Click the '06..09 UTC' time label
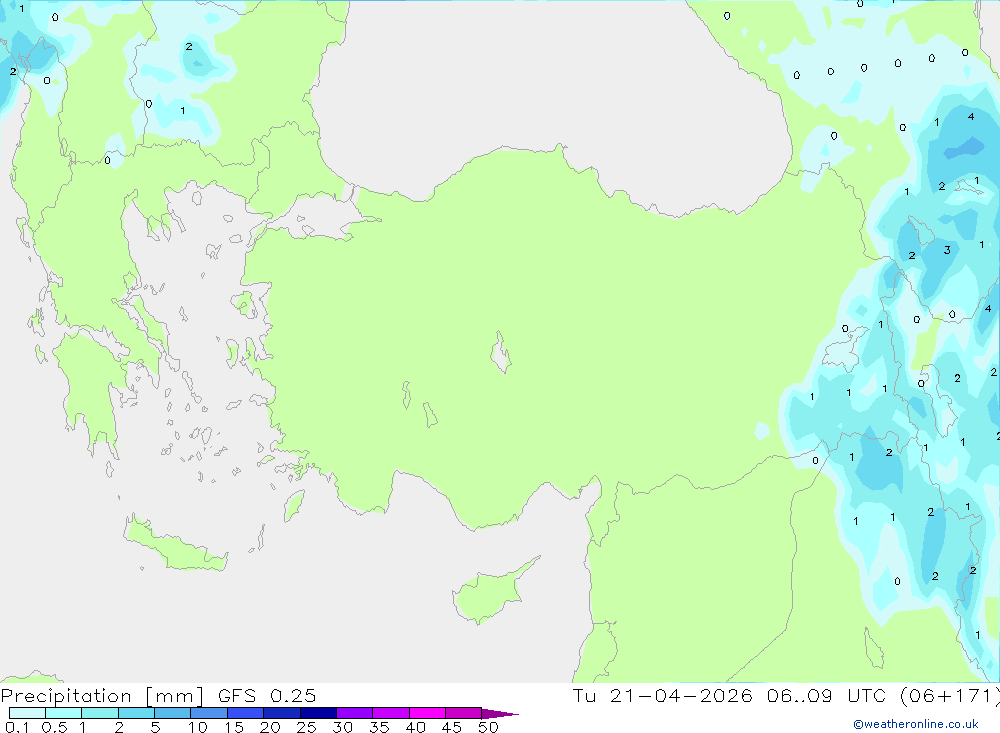 [829, 696]
